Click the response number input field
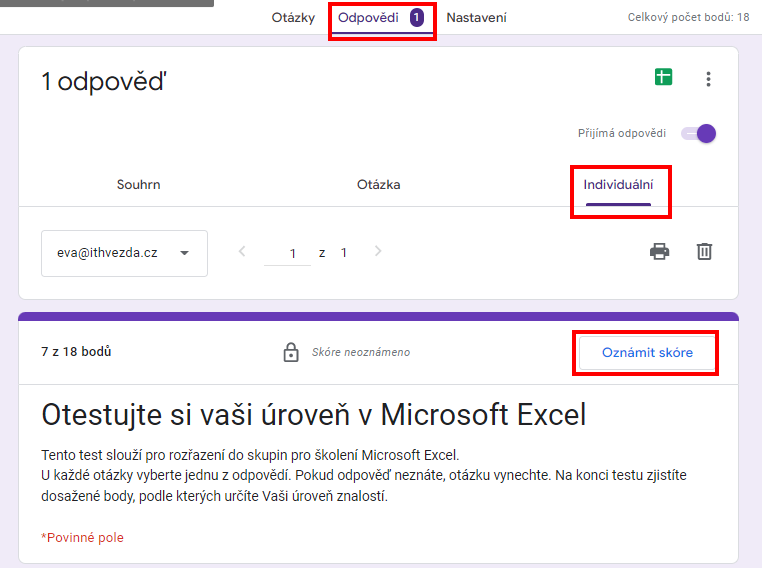This screenshot has width=762, height=568. pos(287,254)
